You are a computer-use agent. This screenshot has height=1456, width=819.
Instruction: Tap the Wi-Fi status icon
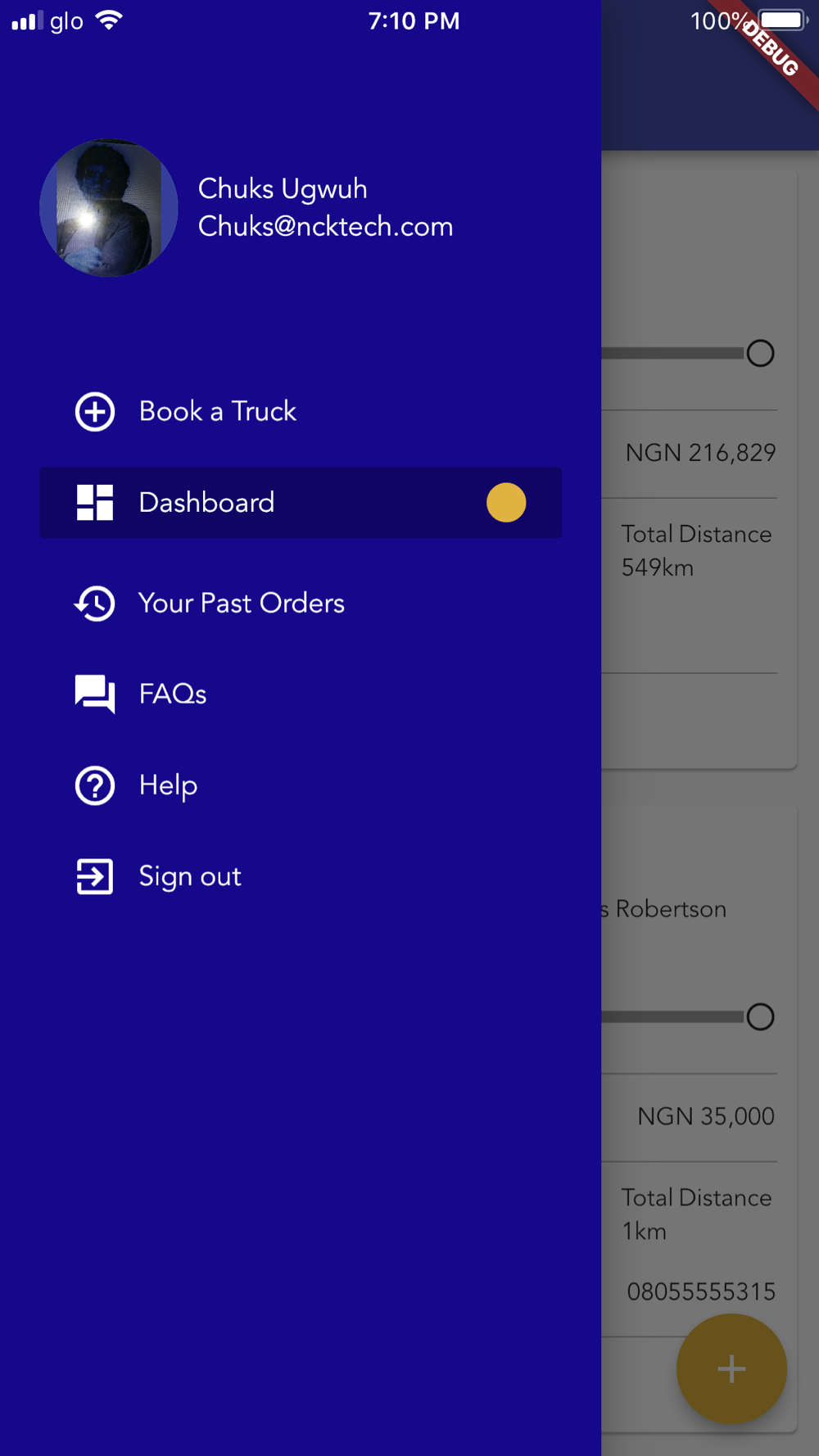[109, 20]
